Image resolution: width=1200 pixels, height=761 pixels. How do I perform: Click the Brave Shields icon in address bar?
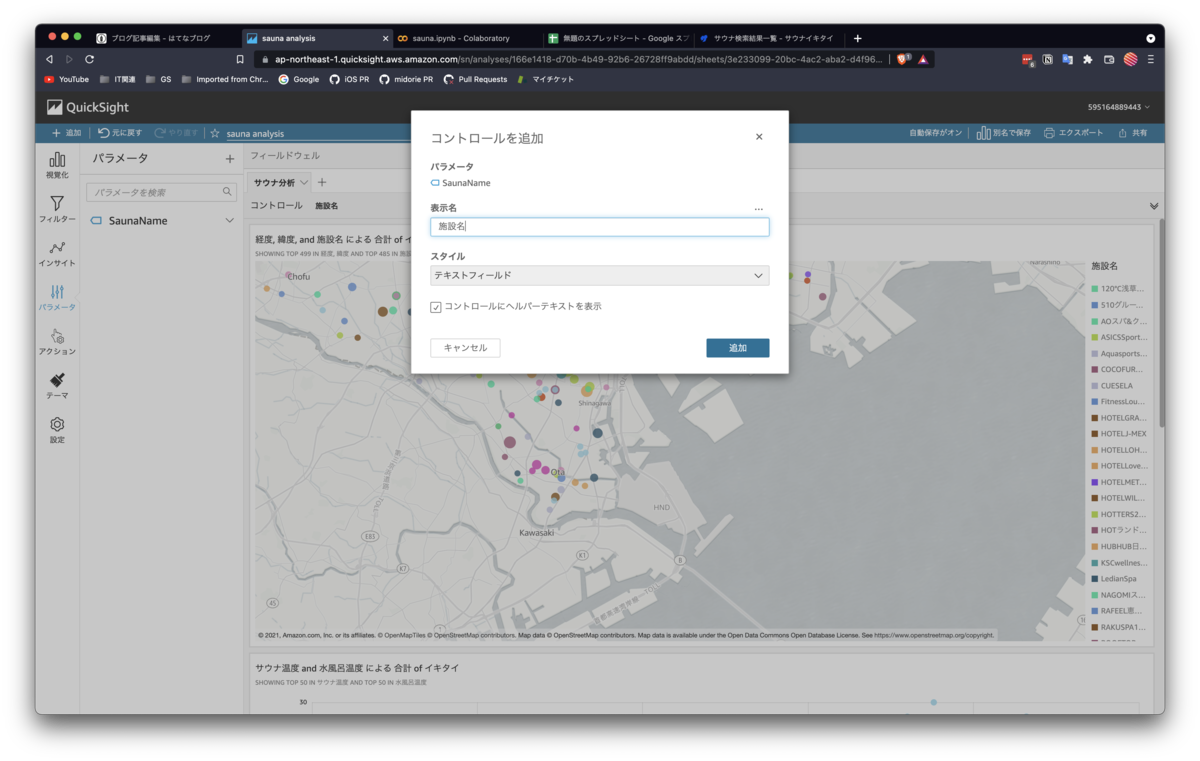click(x=903, y=59)
